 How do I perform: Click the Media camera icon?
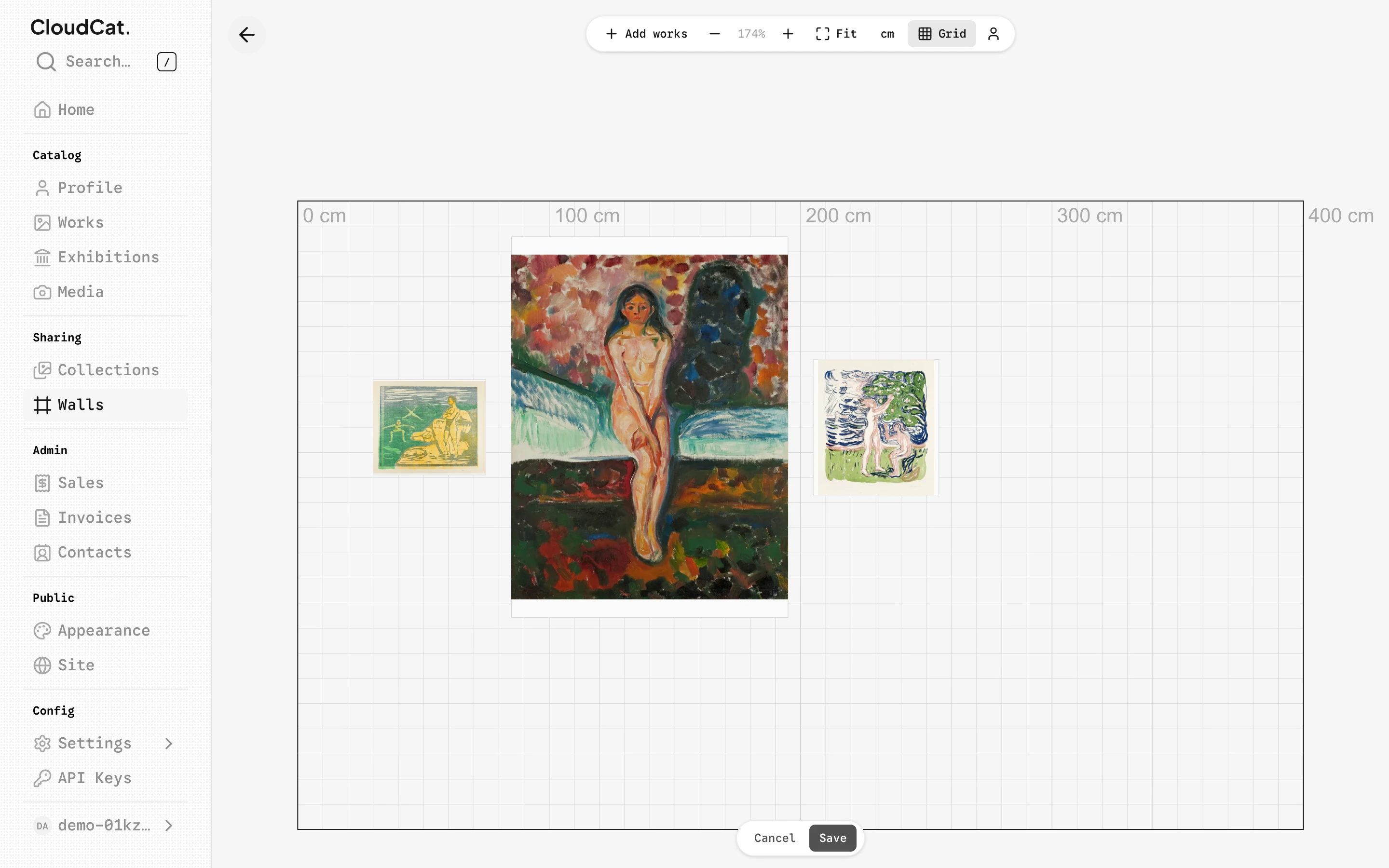(x=42, y=292)
